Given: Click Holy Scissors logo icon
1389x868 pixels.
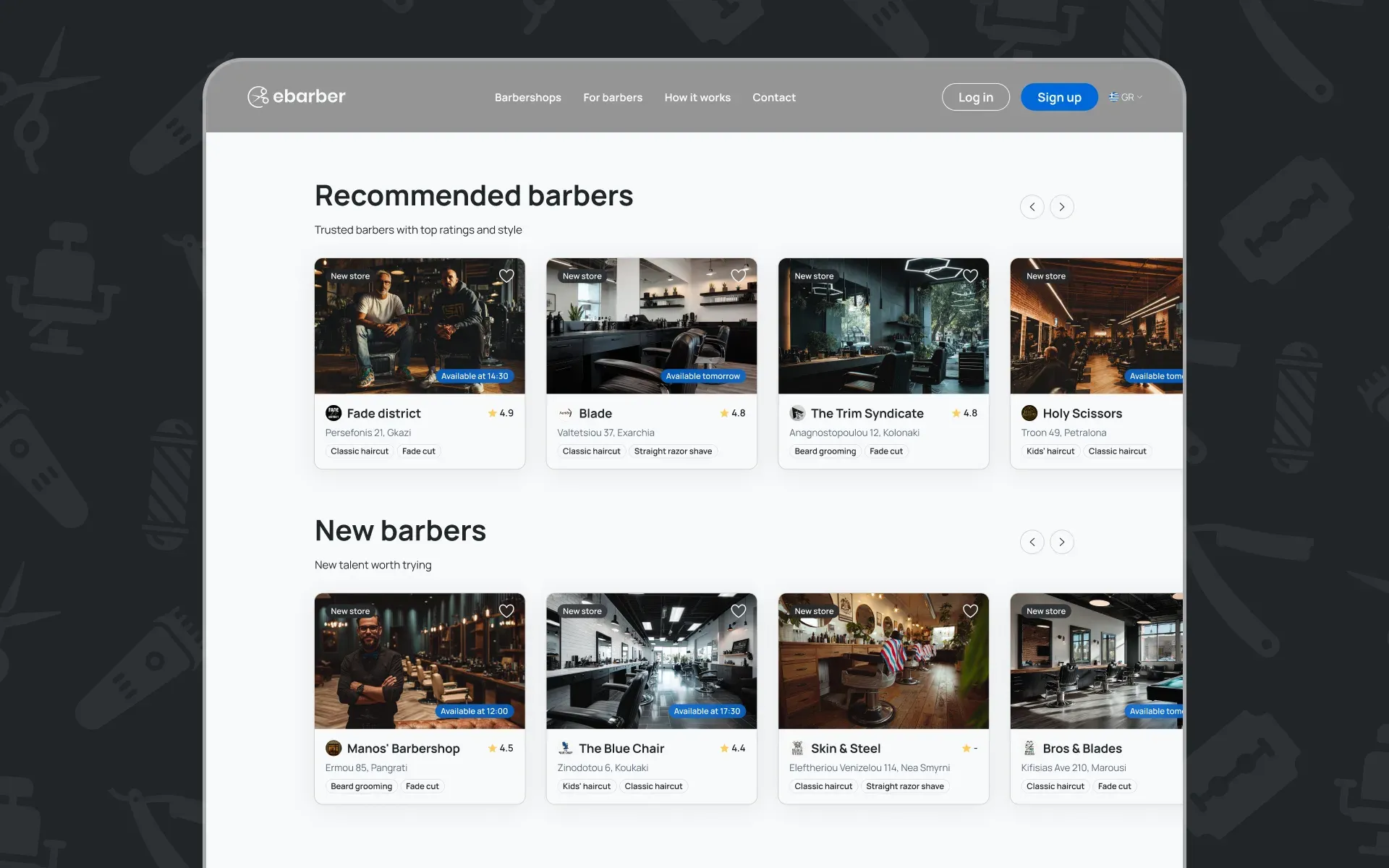Looking at the screenshot, I should 1029,413.
